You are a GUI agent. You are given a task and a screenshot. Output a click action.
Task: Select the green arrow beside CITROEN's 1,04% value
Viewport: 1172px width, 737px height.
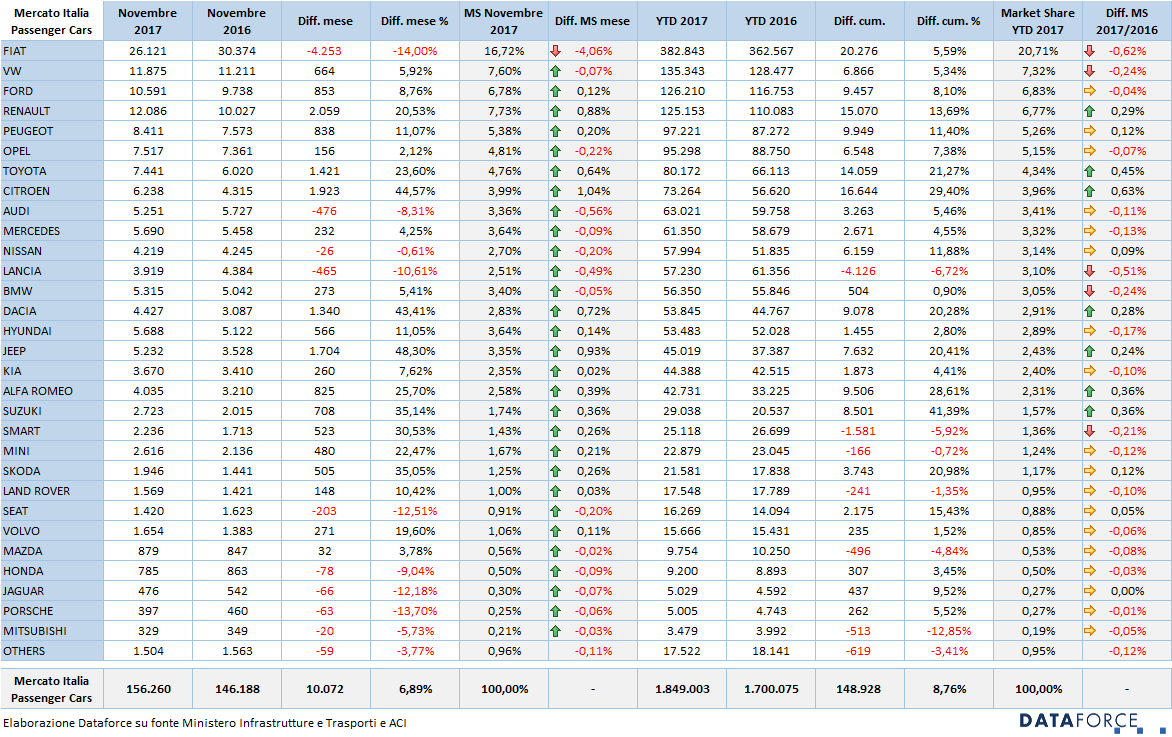(555, 191)
